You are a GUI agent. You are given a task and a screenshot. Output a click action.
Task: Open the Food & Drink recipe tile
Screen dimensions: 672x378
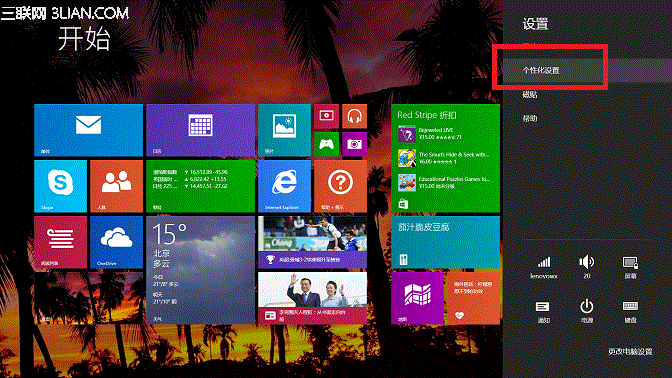445,242
